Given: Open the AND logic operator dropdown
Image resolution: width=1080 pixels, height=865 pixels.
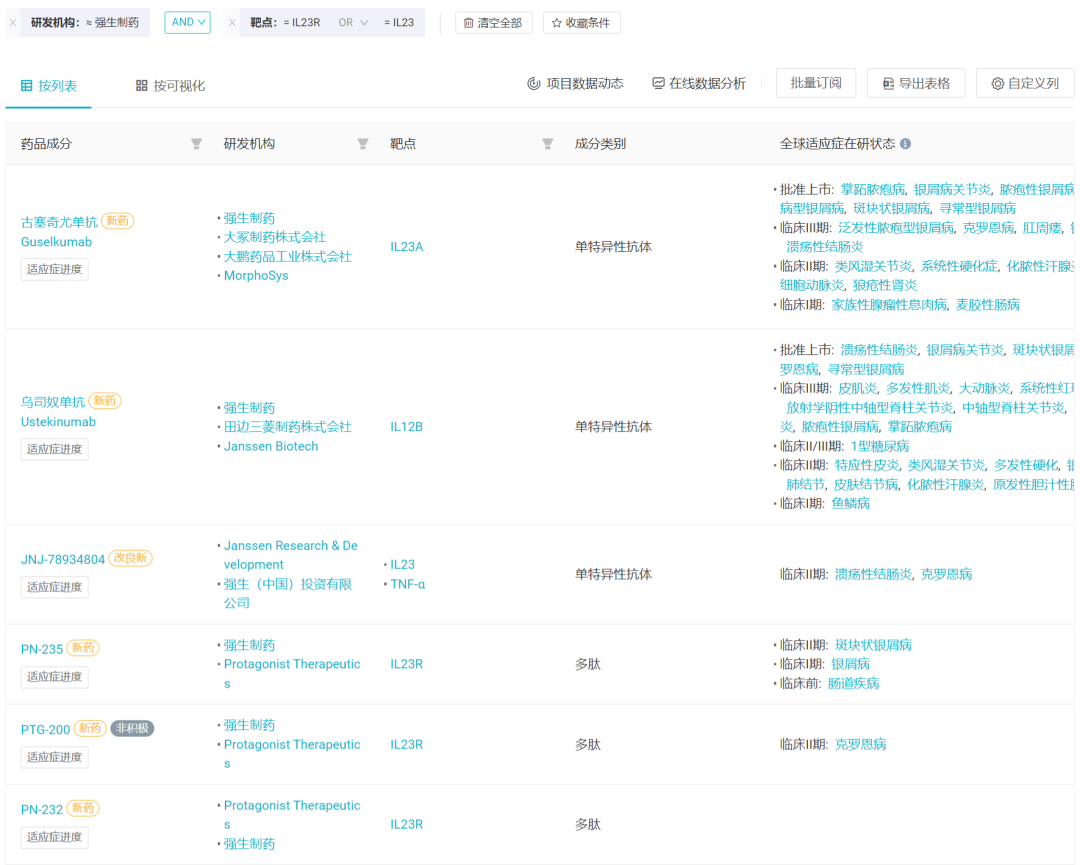Looking at the screenshot, I should click(187, 22).
